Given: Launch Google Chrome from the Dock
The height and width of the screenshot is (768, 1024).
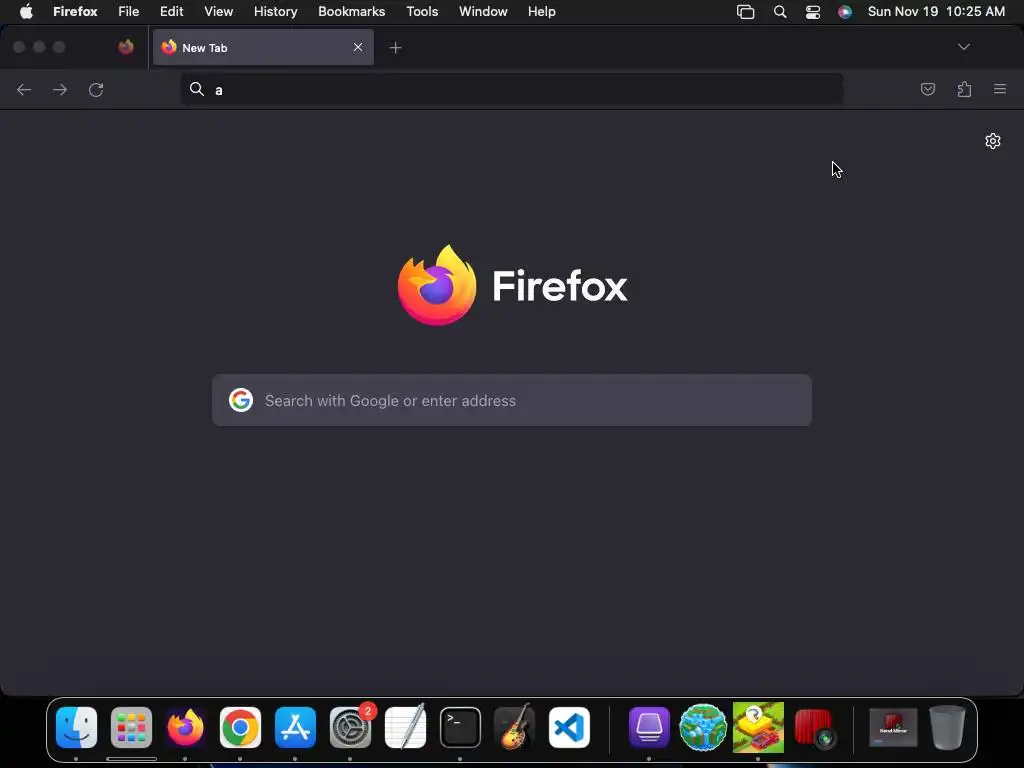Looking at the screenshot, I should pos(240,728).
